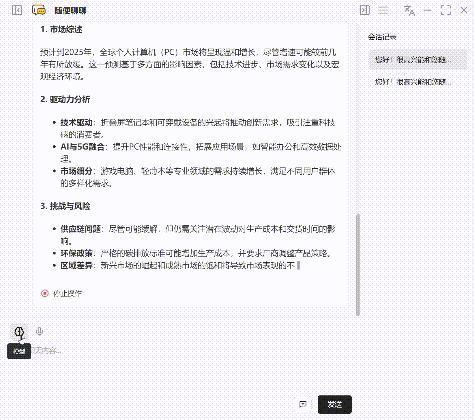474x420 pixels.
Task: Click the 随便聊聊 chat title
Action: click(x=70, y=11)
